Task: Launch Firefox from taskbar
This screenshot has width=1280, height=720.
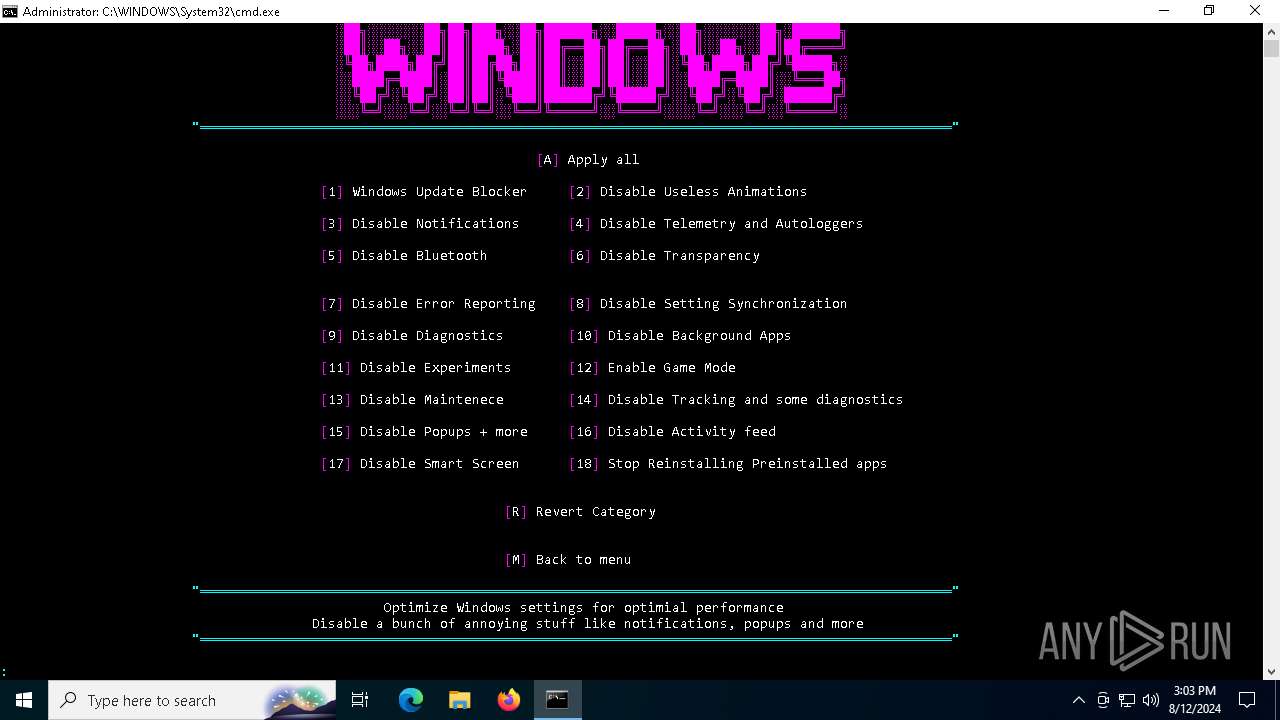Action: [x=509, y=700]
